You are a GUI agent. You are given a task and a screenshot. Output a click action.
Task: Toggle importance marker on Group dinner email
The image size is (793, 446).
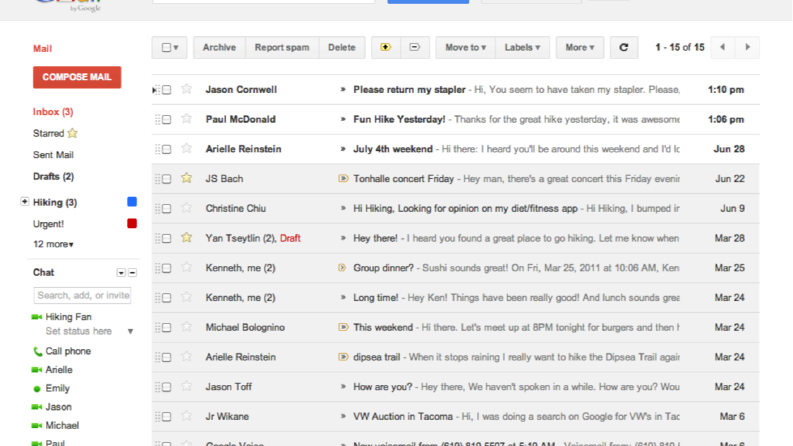click(342, 267)
